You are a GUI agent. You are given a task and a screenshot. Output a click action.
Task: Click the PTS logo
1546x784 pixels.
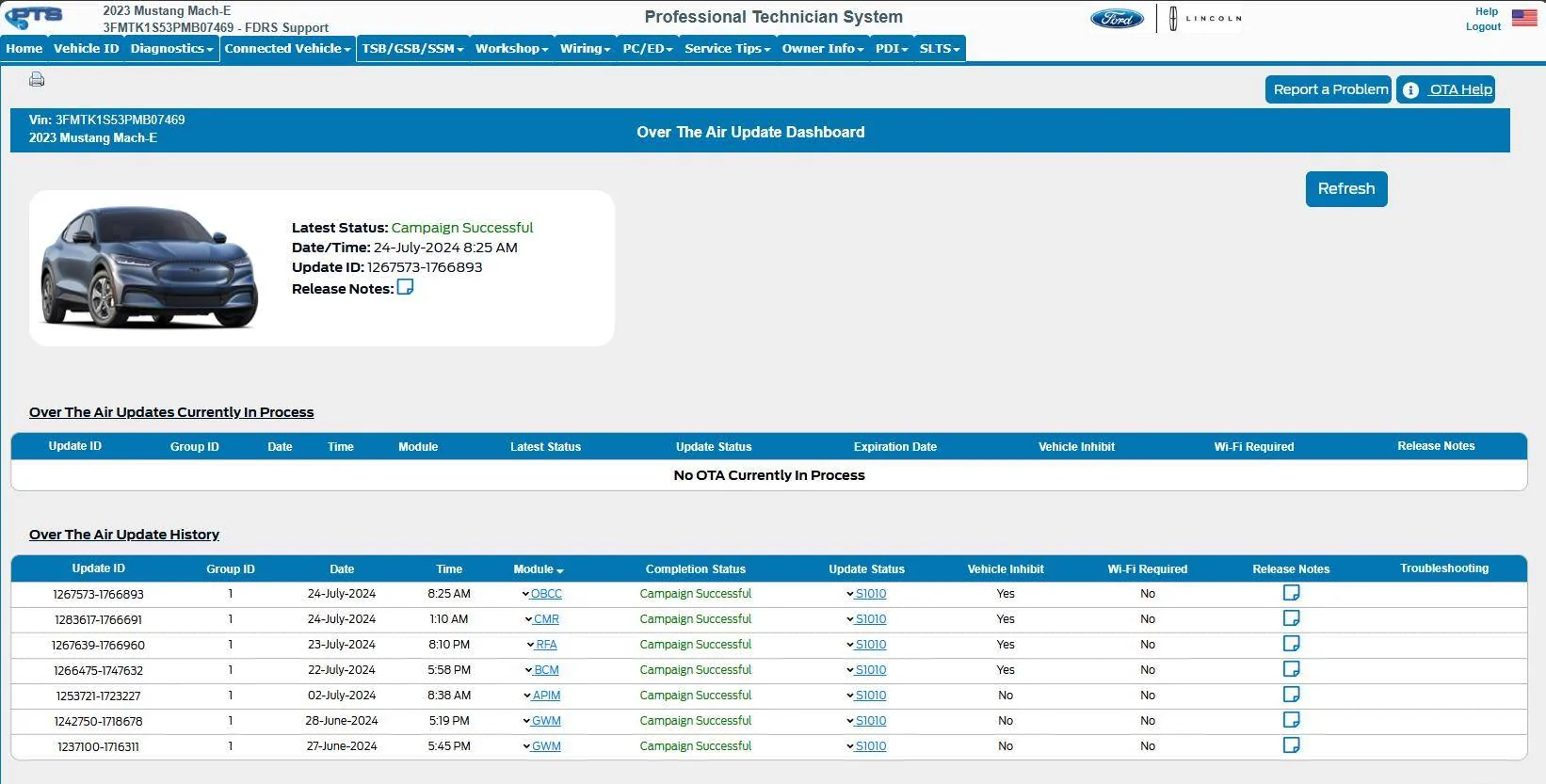[34, 17]
